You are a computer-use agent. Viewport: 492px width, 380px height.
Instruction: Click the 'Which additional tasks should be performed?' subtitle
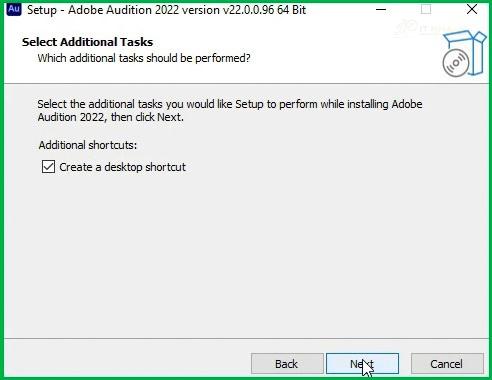click(x=144, y=58)
